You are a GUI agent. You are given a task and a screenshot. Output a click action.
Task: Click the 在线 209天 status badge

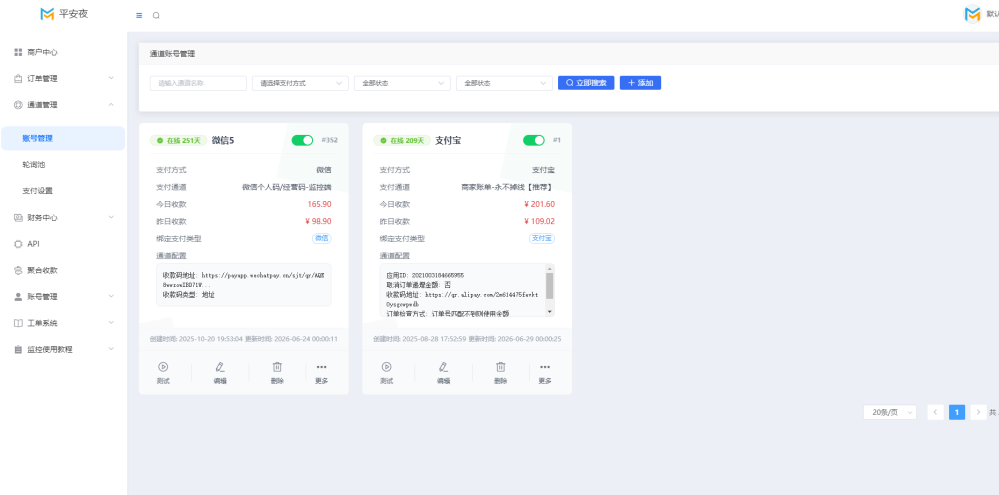[402, 140]
